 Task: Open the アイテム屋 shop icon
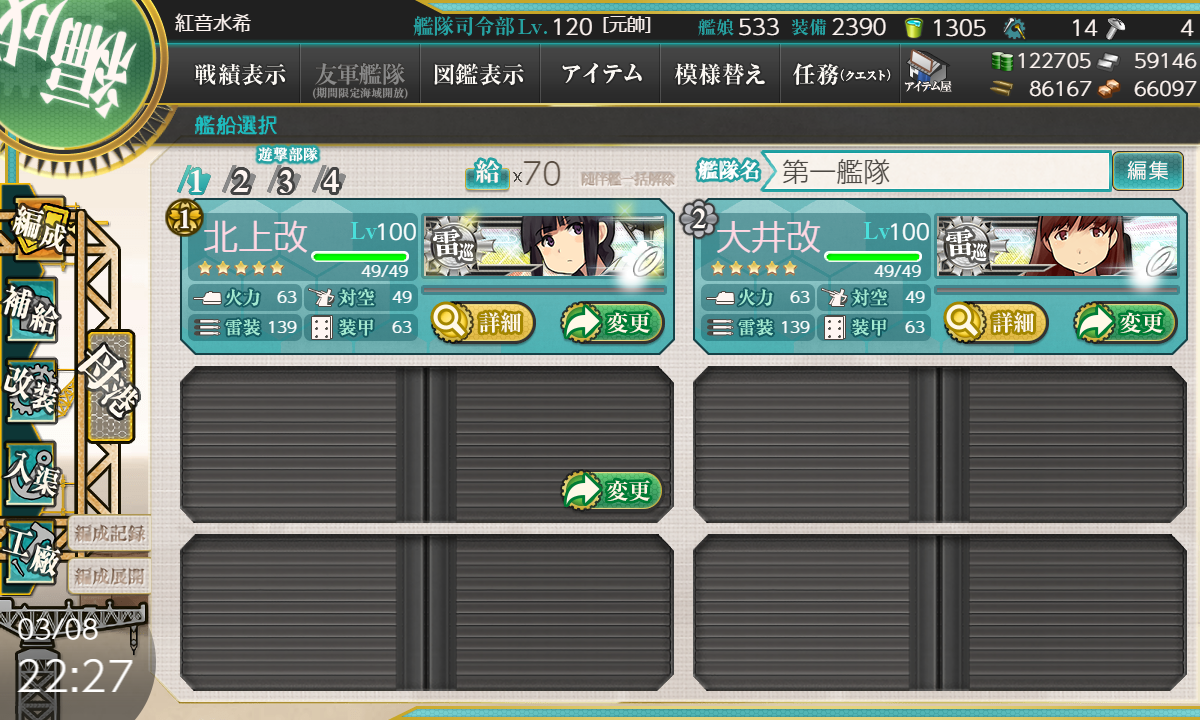click(928, 72)
